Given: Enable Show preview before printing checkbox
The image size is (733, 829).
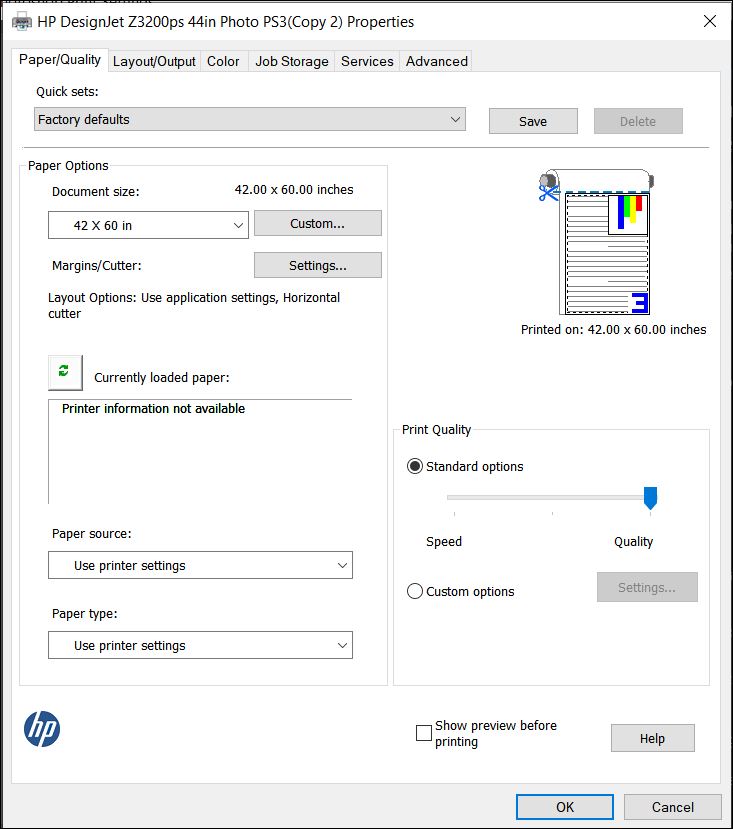Looking at the screenshot, I should [x=424, y=733].
